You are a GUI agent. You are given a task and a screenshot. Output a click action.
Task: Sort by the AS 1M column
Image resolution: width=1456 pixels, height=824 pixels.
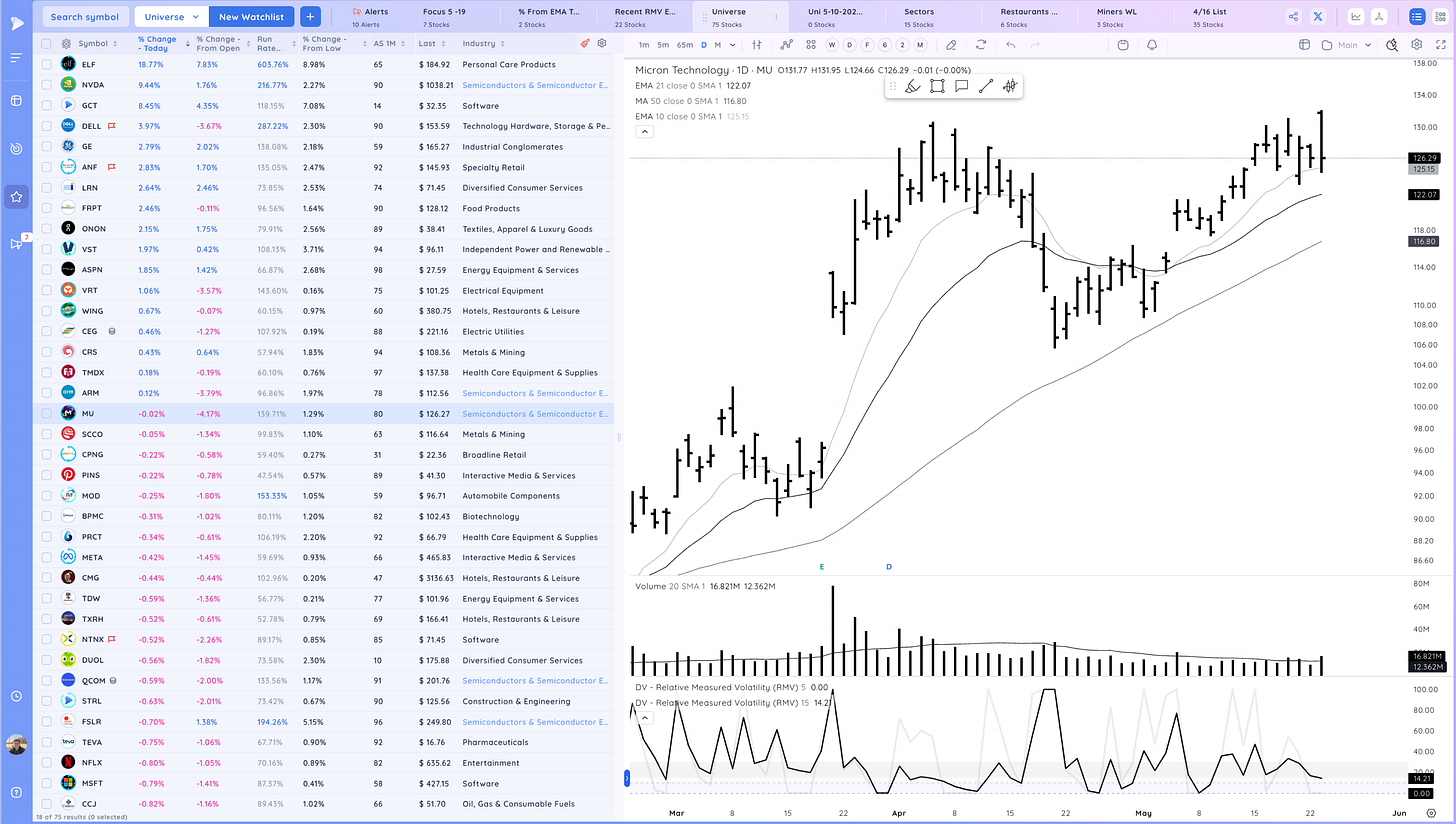tap(388, 44)
